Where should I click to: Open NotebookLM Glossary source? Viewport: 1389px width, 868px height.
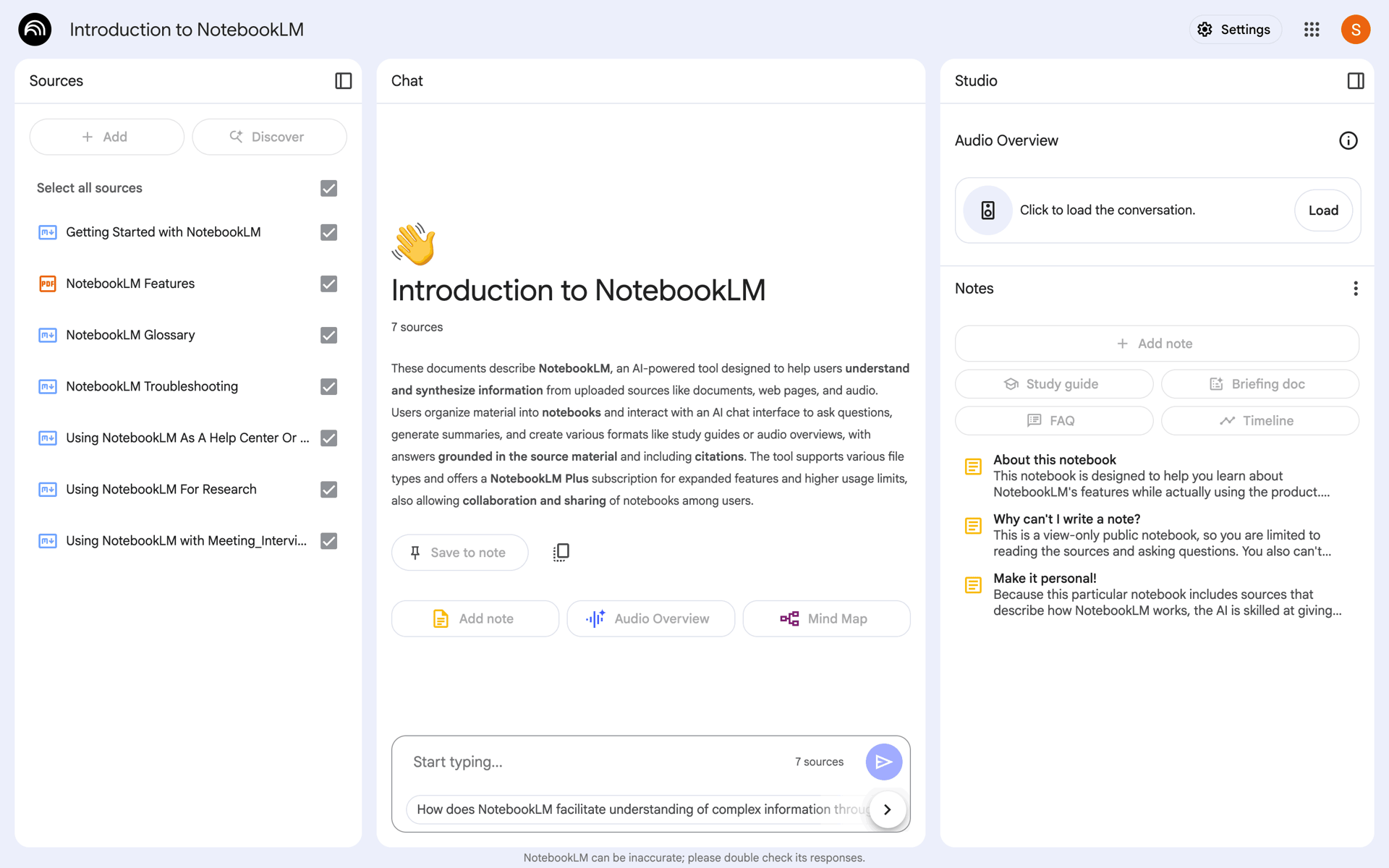click(130, 335)
